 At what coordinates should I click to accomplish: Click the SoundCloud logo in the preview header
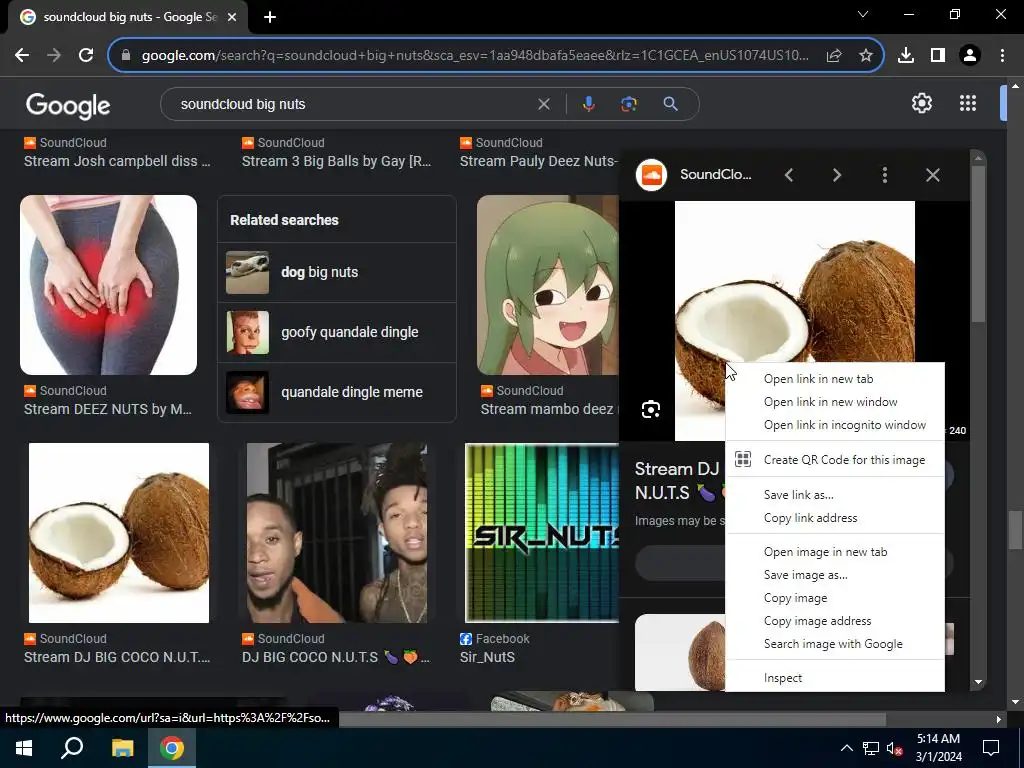pos(651,175)
